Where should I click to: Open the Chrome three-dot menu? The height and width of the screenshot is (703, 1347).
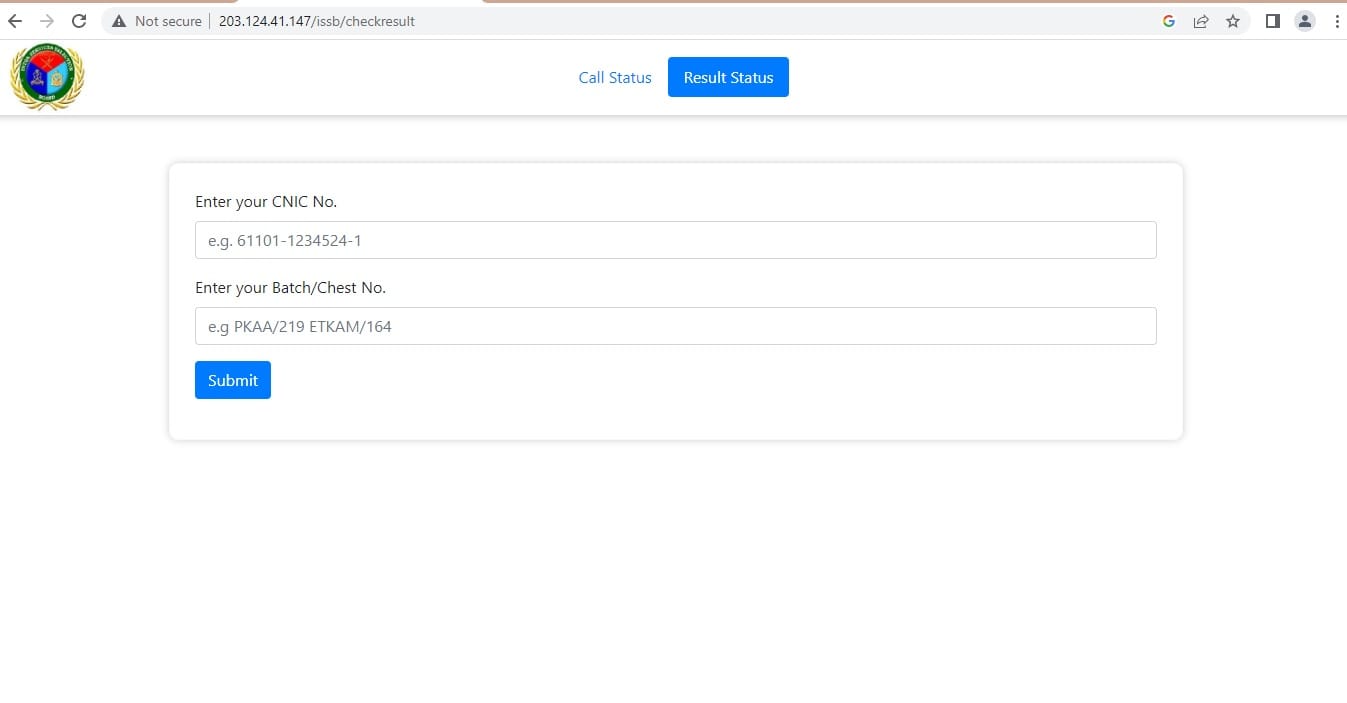(1337, 21)
